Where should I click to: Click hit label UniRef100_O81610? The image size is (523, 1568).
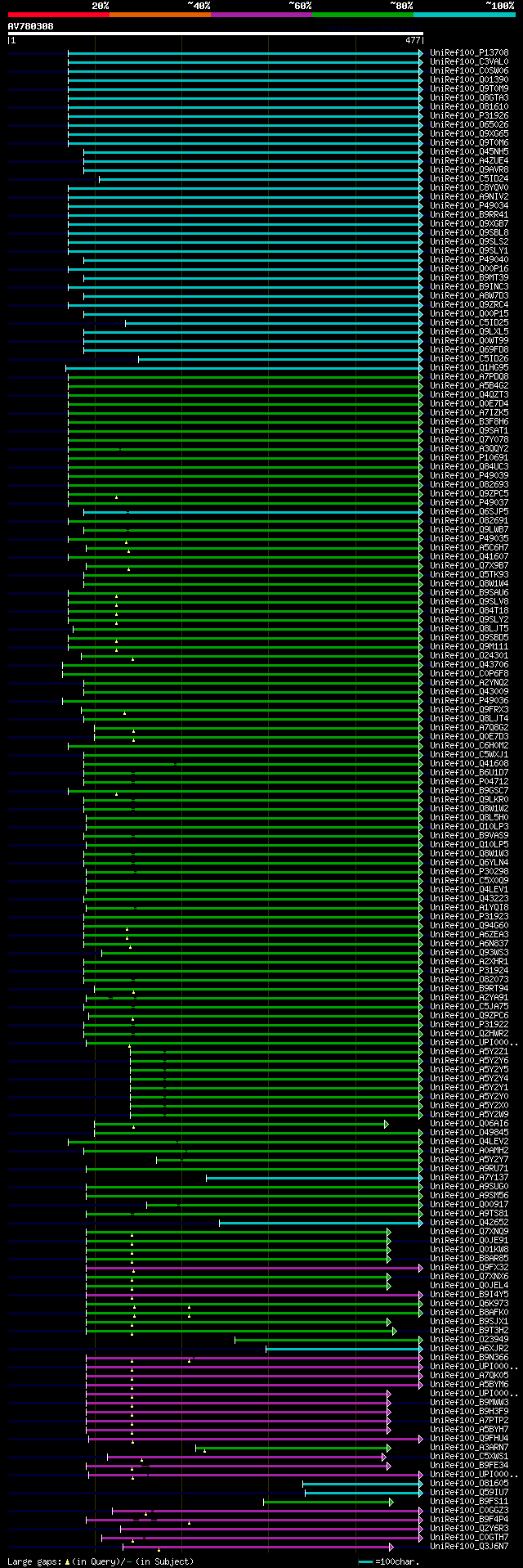(x=469, y=107)
